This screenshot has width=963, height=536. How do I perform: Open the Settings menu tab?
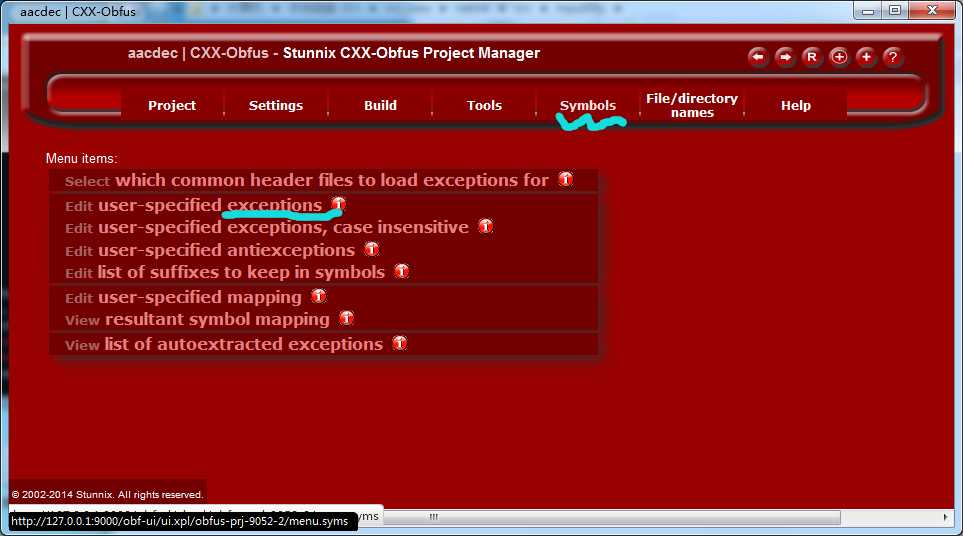[x=276, y=105]
